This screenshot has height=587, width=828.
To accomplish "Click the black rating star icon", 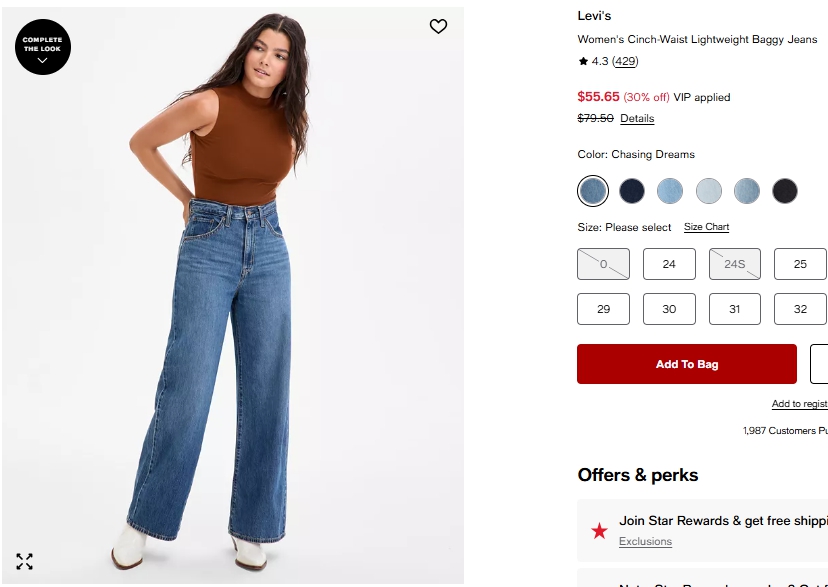I will [583, 61].
